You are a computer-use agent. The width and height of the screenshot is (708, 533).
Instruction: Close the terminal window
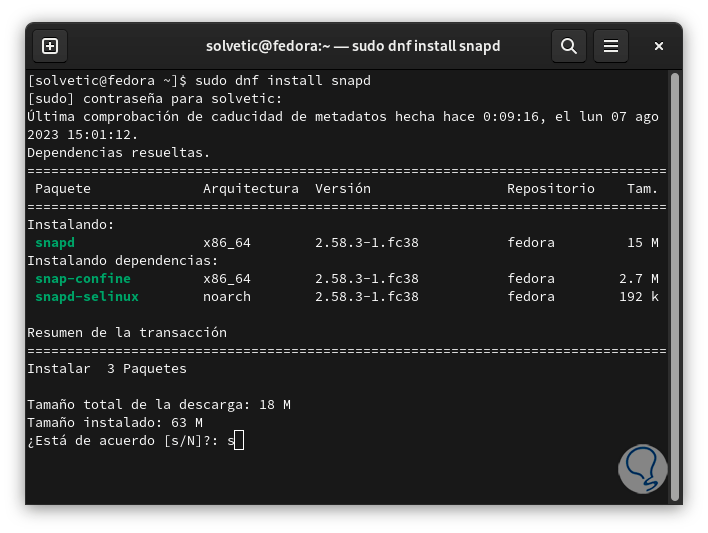click(x=659, y=46)
